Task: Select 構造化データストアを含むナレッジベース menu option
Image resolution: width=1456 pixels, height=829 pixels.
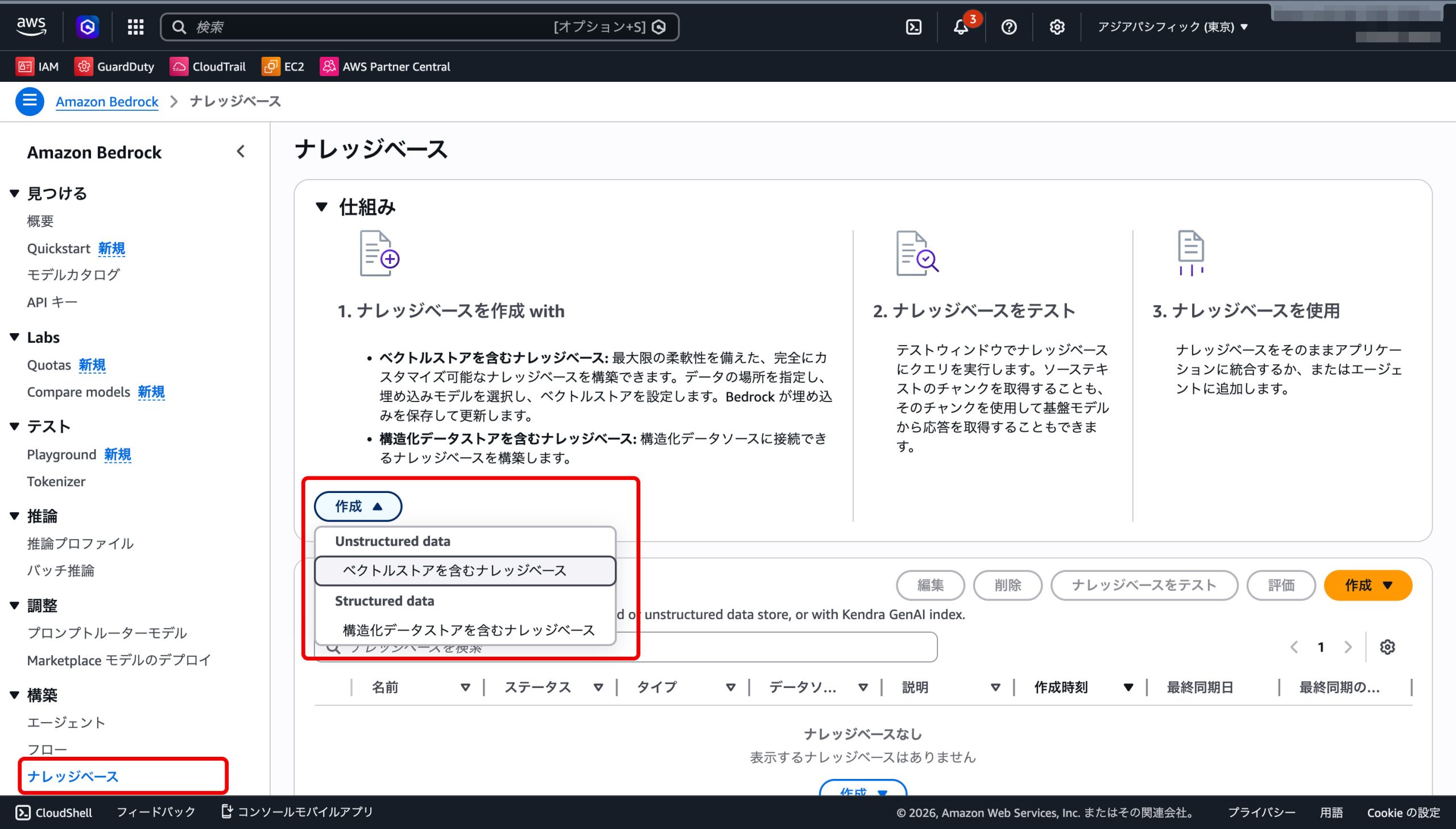Action: point(468,630)
